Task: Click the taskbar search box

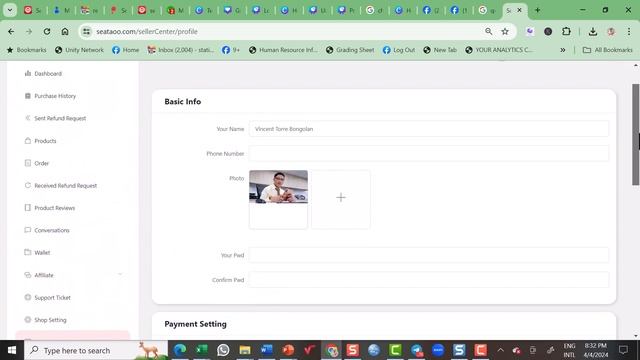Action: point(96,350)
